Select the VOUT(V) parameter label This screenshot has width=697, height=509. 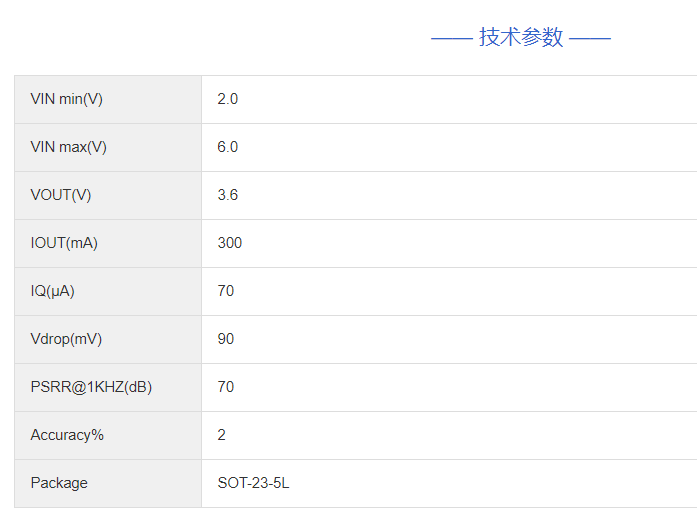(60, 195)
